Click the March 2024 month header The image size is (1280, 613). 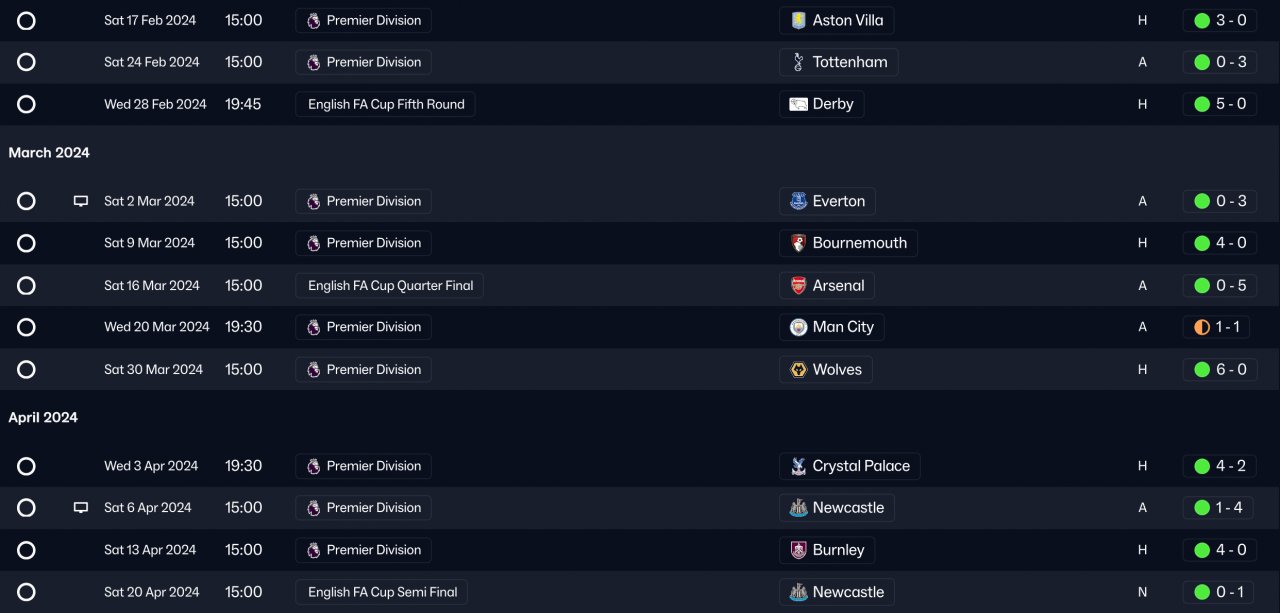click(49, 153)
